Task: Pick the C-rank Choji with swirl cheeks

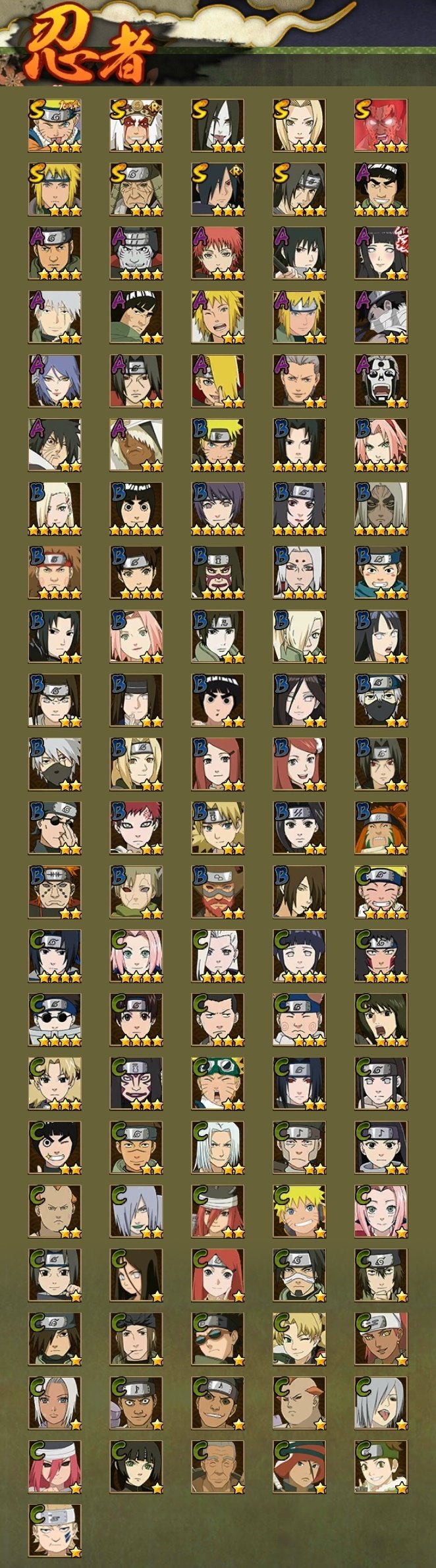Action: tap(299, 1020)
